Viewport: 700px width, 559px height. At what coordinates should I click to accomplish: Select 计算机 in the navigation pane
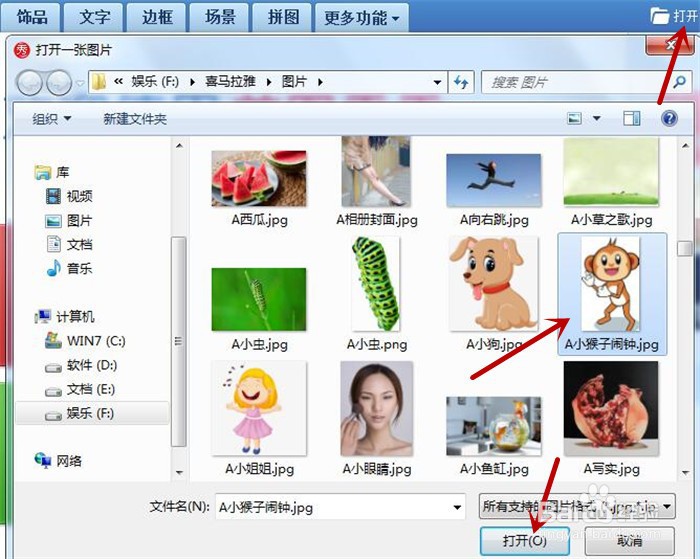tap(65, 317)
